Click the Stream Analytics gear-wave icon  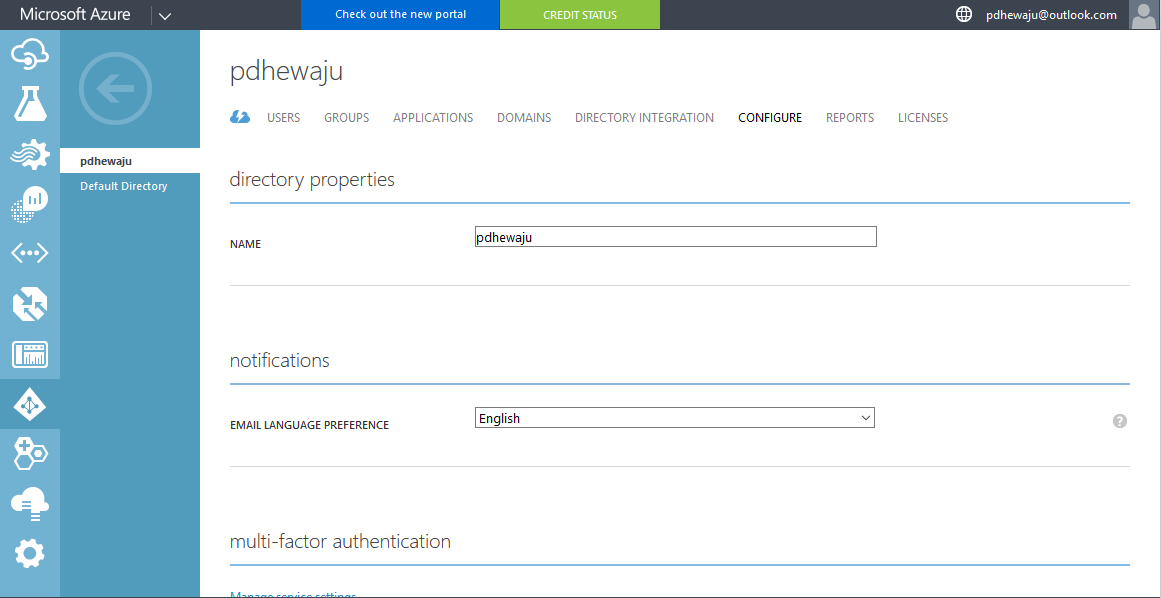point(30,154)
